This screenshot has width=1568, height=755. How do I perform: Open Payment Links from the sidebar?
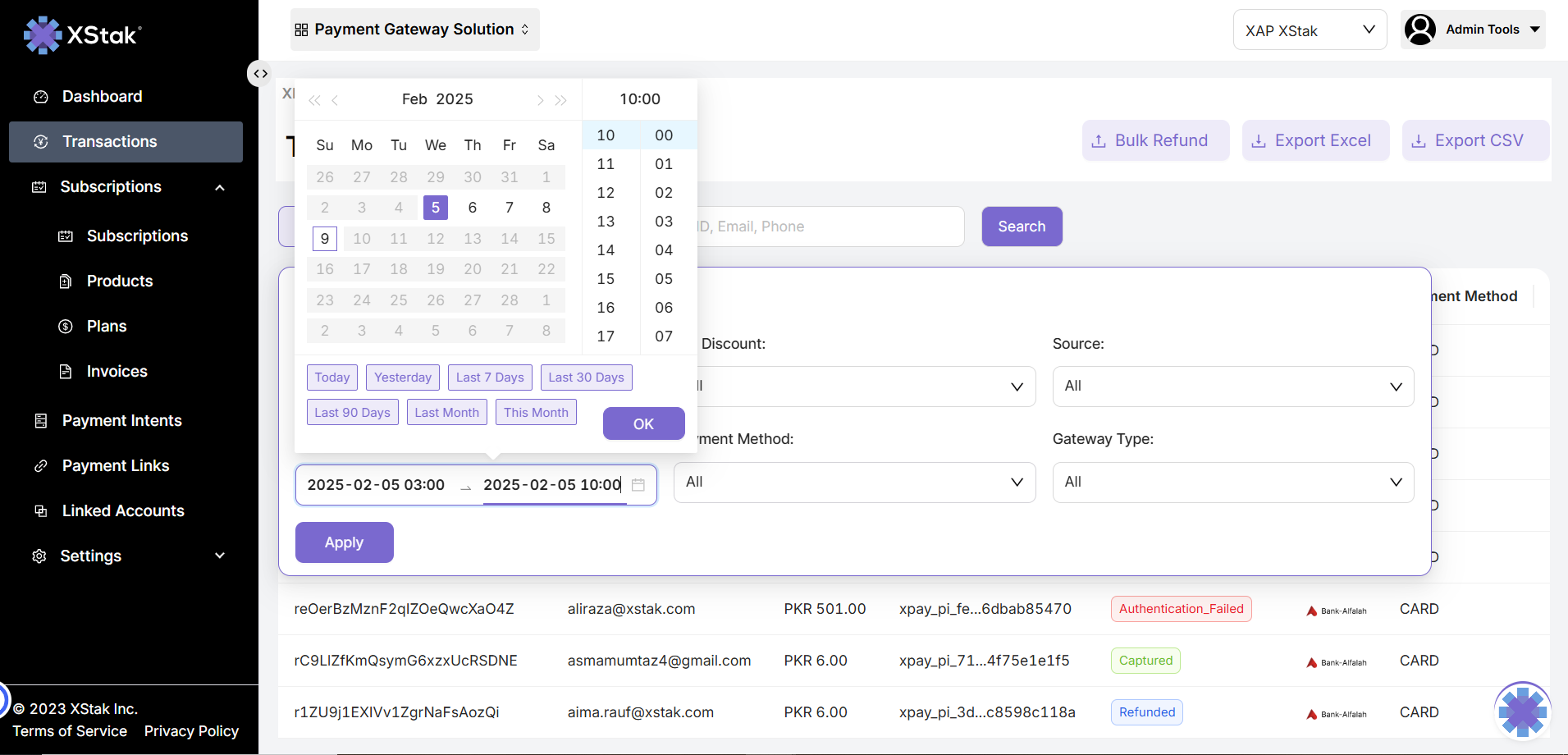click(x=116, y=466)
